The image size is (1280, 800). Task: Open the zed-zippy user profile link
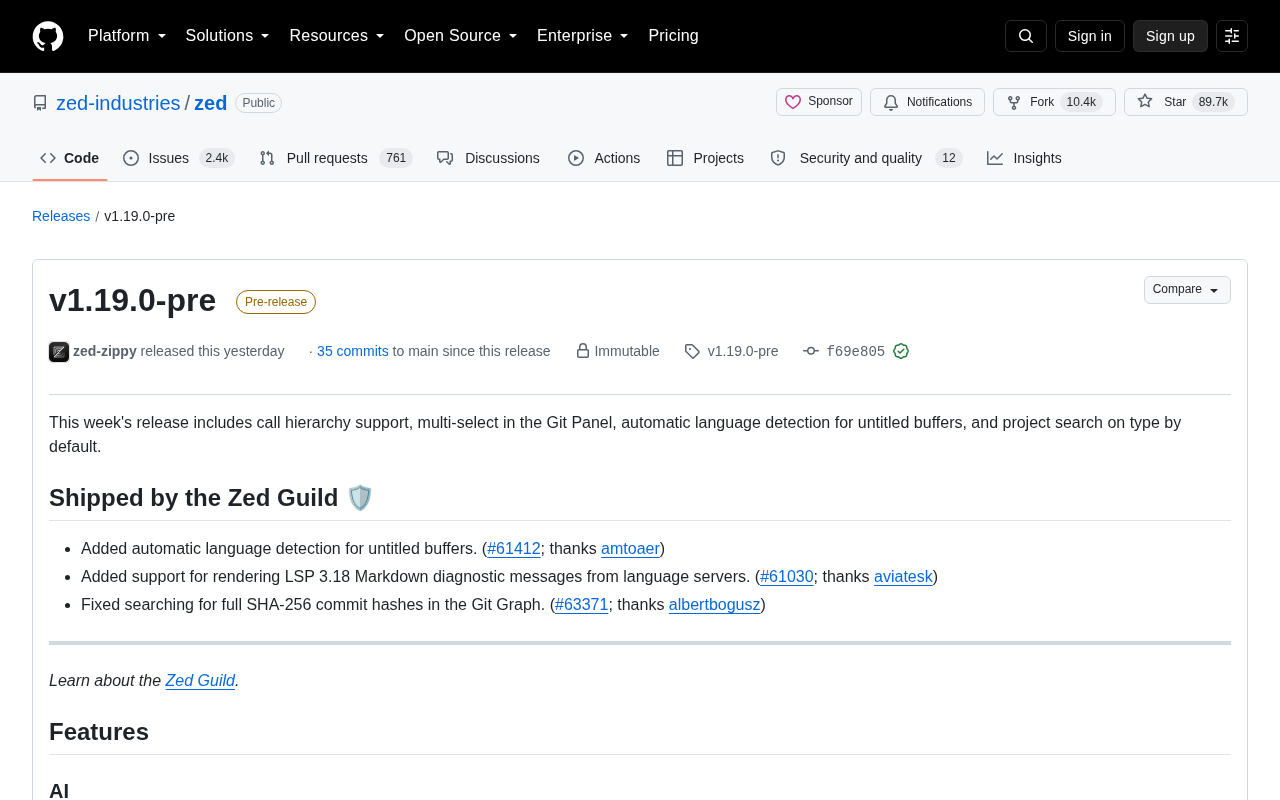click(105, 351)
